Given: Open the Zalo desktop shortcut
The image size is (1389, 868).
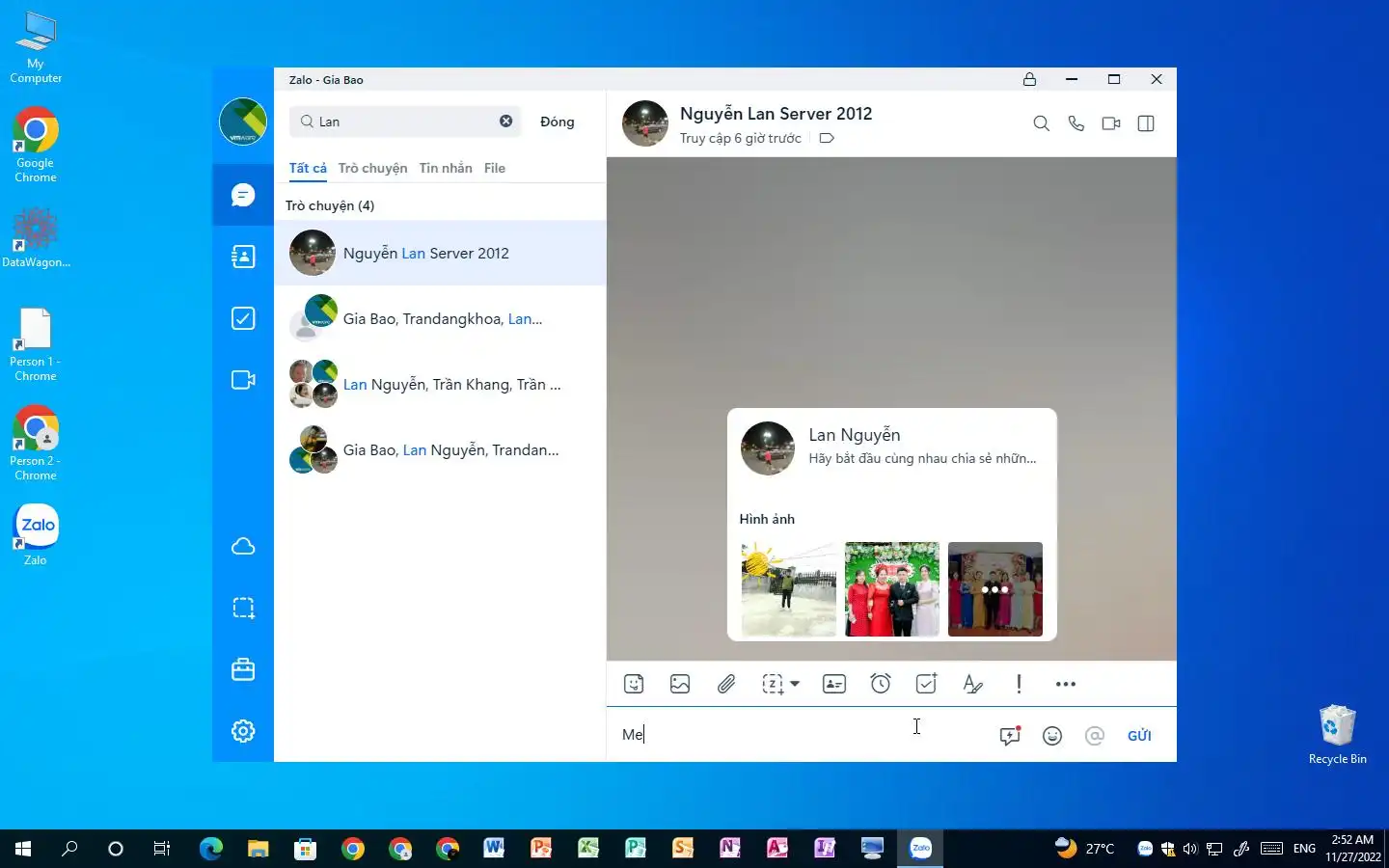Looking at the screenshot, I should click(x=36, y=533).
